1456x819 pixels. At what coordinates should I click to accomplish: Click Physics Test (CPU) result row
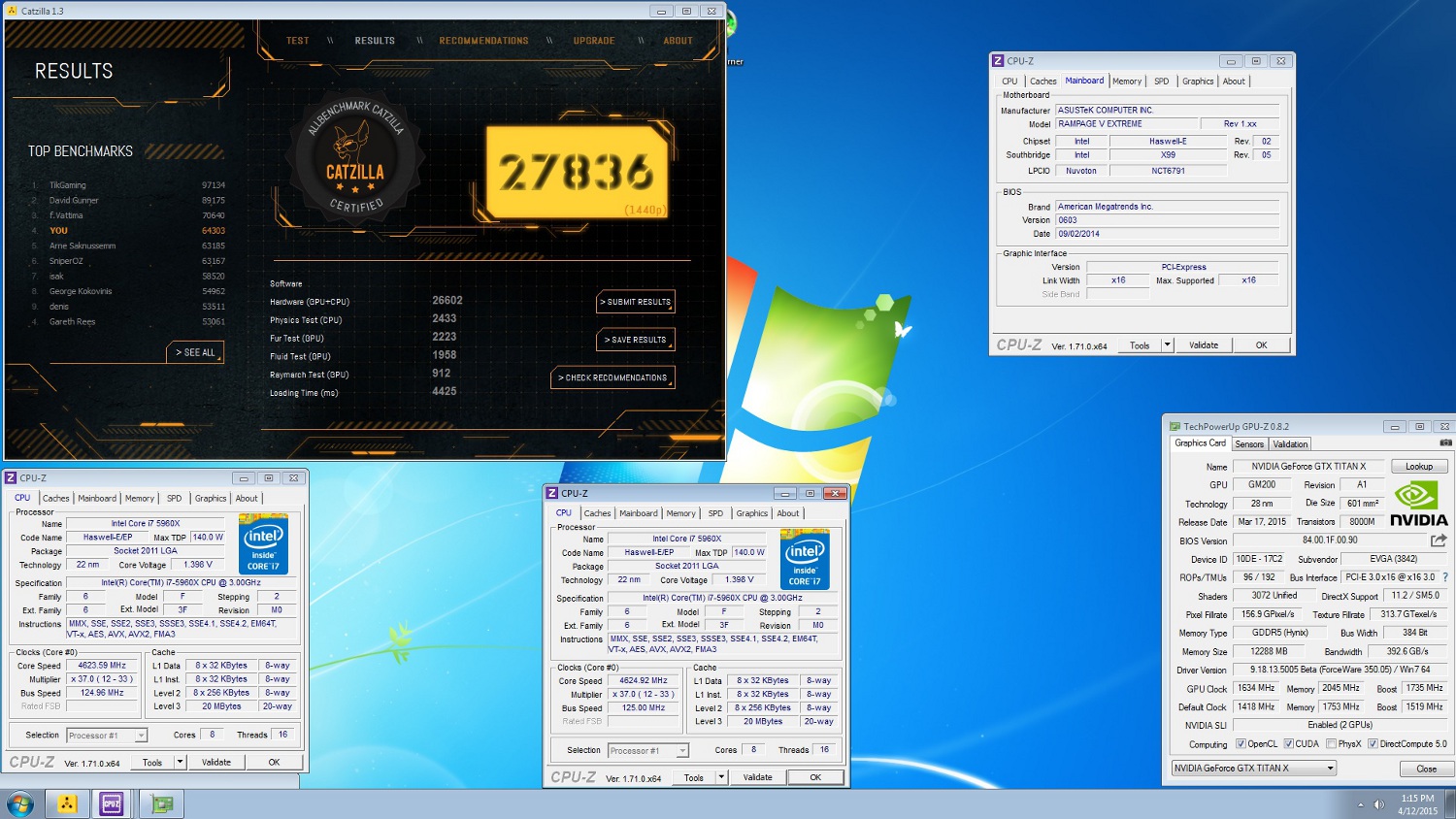click(364, 319)
